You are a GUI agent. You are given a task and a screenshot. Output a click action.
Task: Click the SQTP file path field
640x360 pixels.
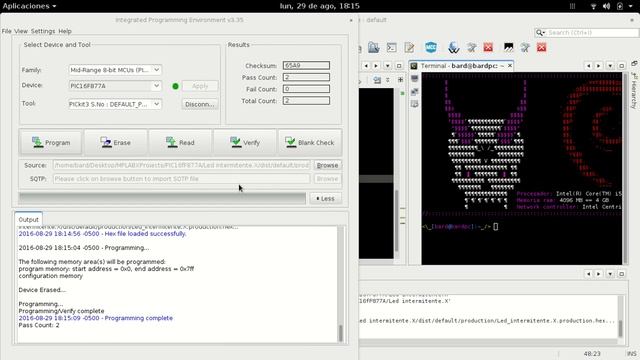point(181,179)
